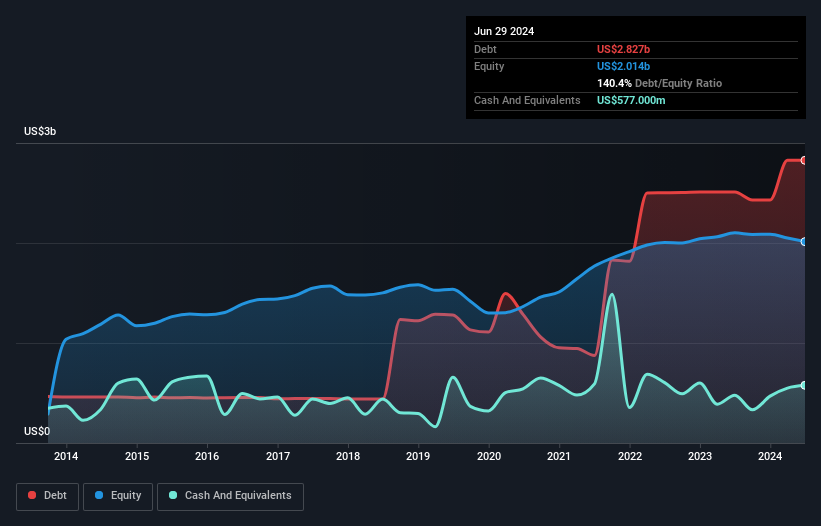Click the teal Cash endpoint marker

pos(803,385)
